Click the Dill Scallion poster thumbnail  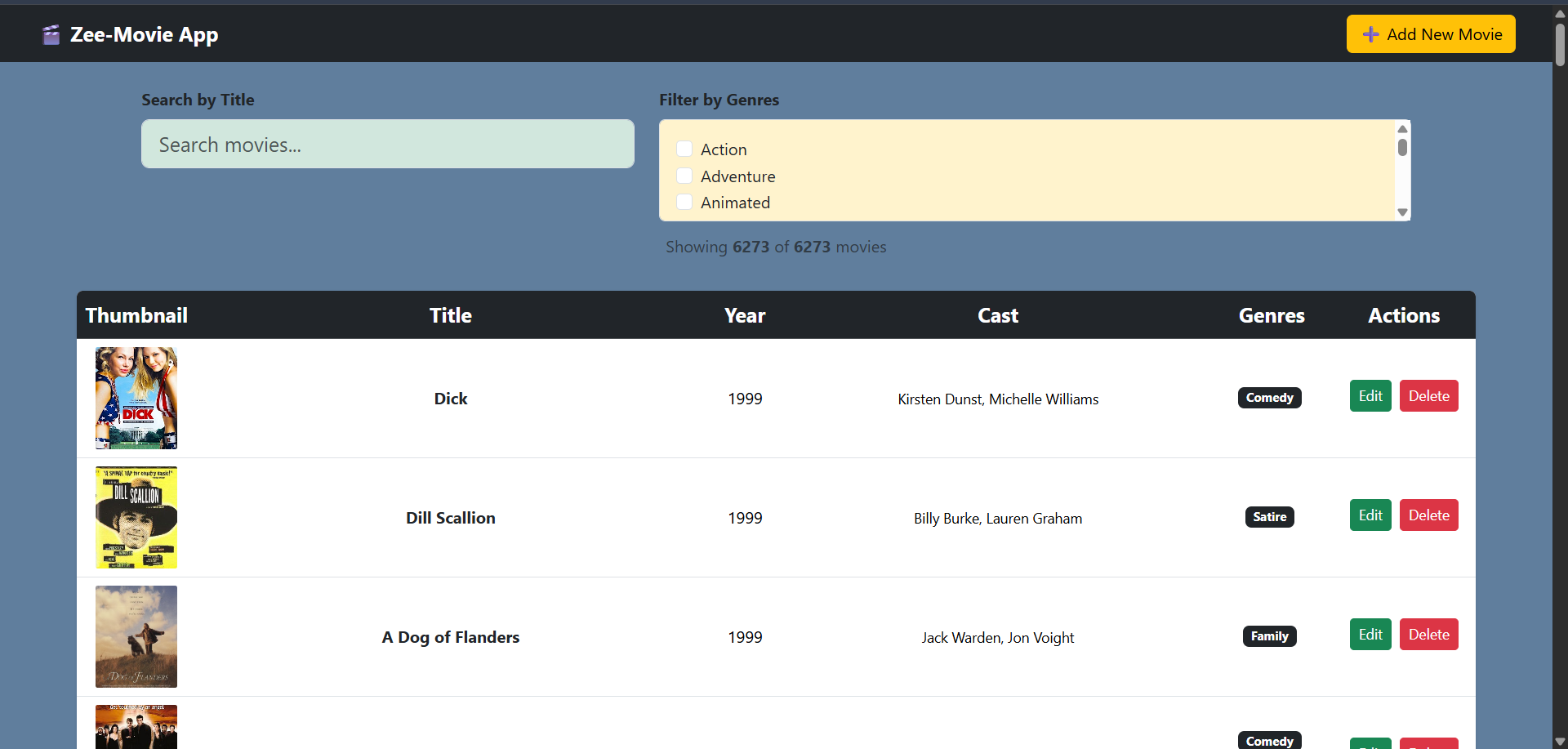pyautogui.click(x=136, y=518)
